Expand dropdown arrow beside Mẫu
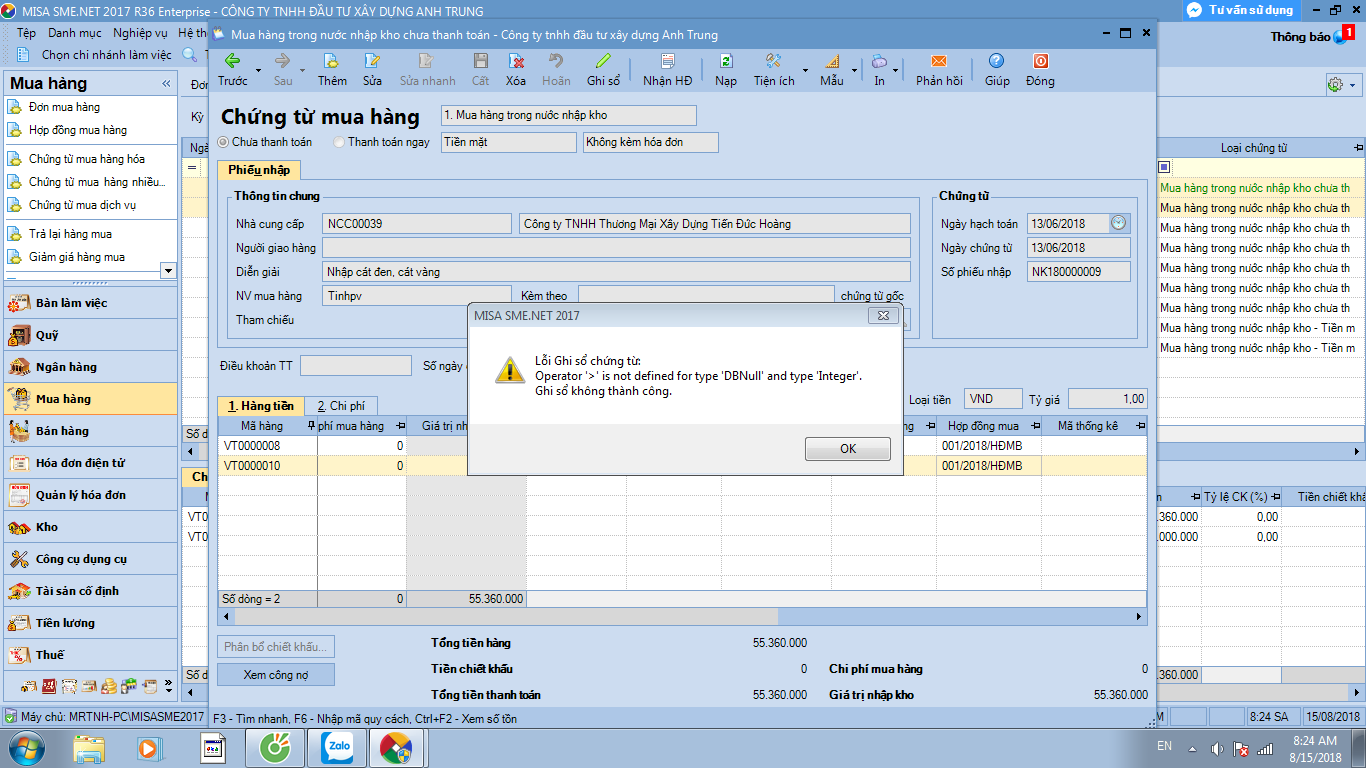Viewport: 1366px width, 768px height. [855, 71]
